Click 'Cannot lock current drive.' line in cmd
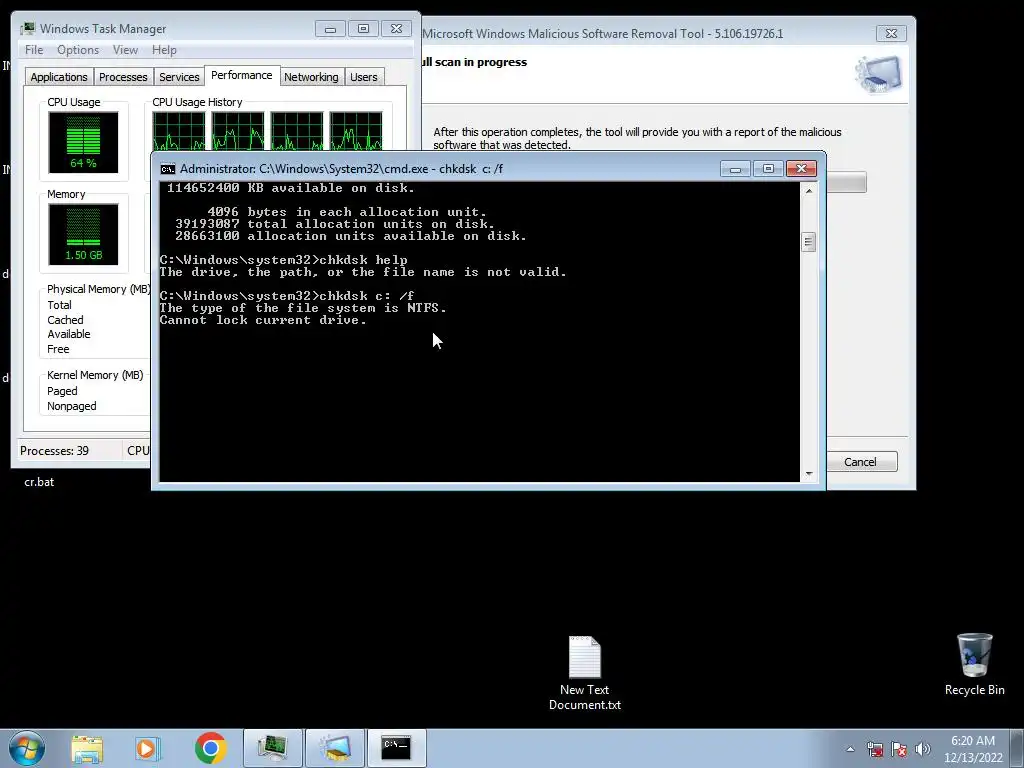The width and height of the screenshot is (1024, 768). pos(263,320)
